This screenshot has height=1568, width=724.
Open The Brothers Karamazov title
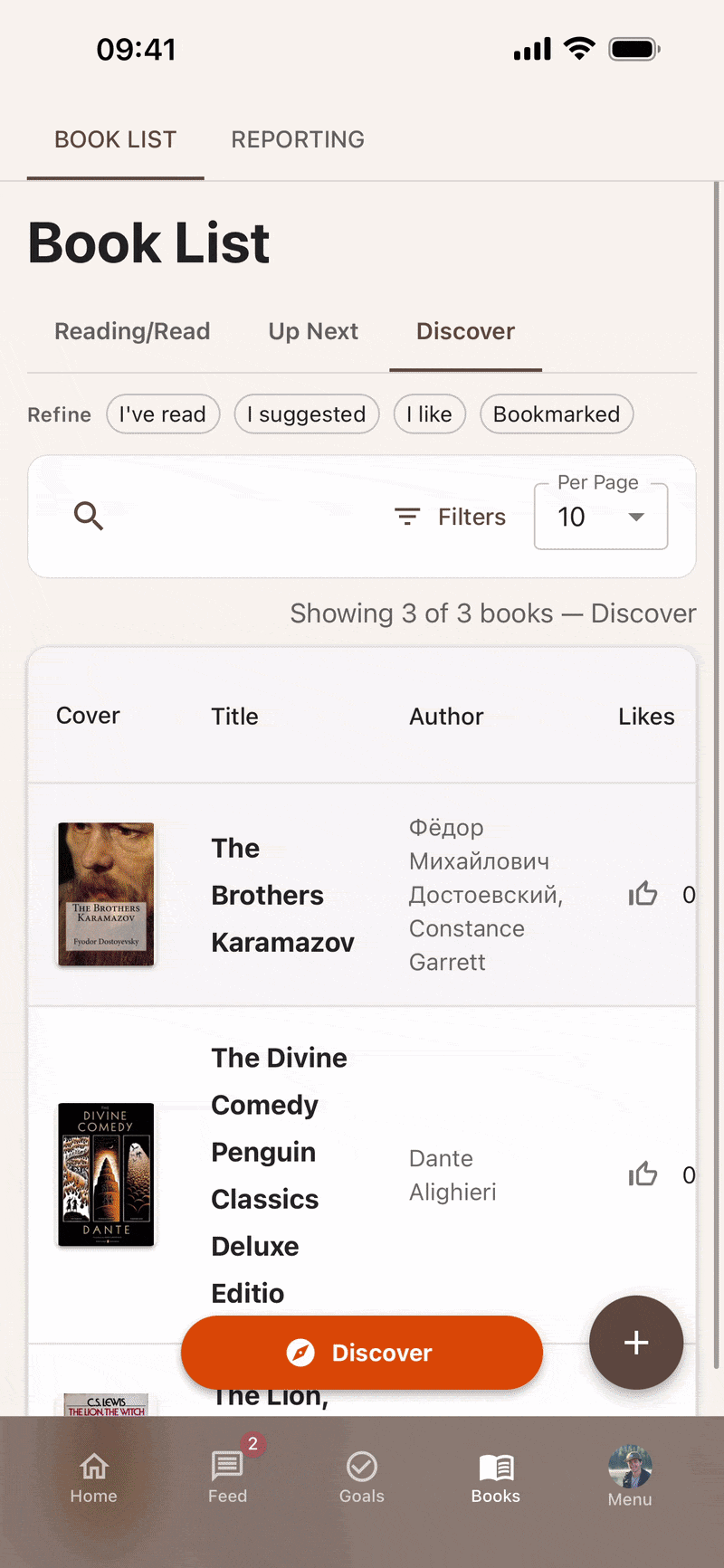coord(282,895)
